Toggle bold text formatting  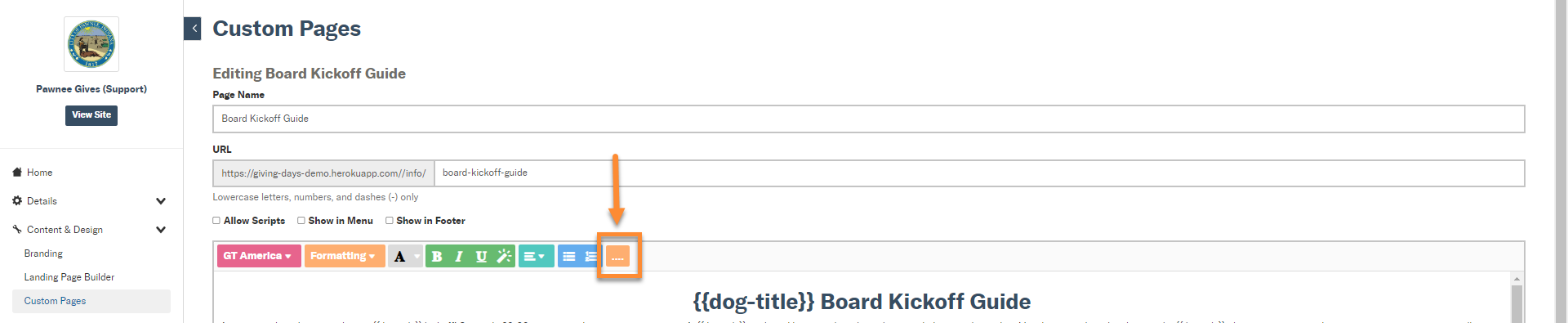(437, 256)
